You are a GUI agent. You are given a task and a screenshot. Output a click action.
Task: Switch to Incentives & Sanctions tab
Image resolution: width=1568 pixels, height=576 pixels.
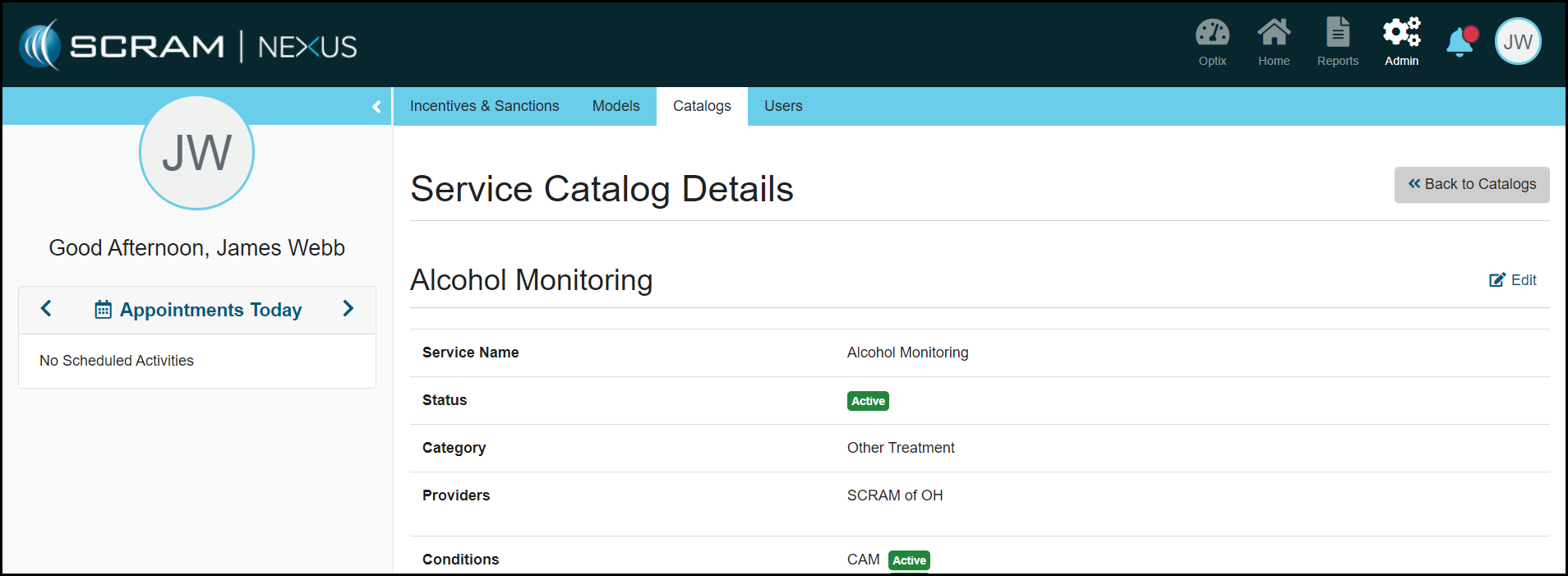(484, 106)
